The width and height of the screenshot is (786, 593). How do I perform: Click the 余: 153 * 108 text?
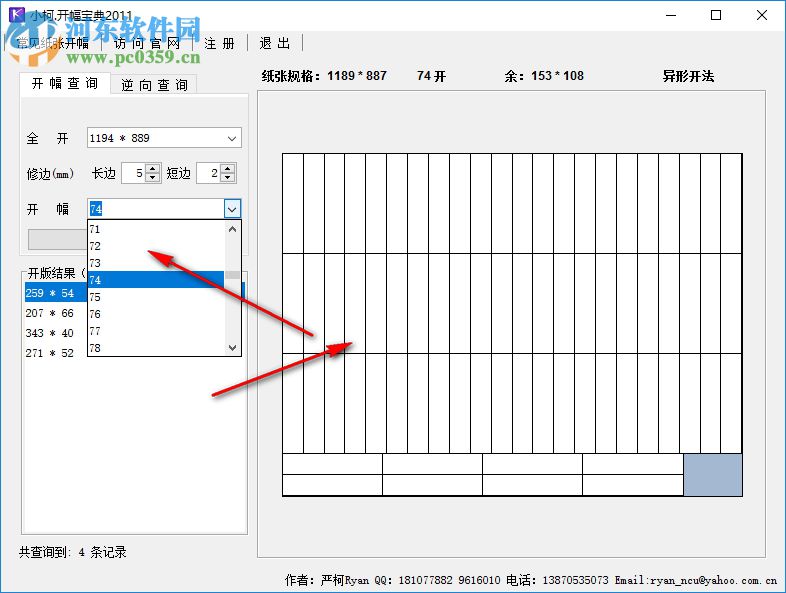(544, 76)
